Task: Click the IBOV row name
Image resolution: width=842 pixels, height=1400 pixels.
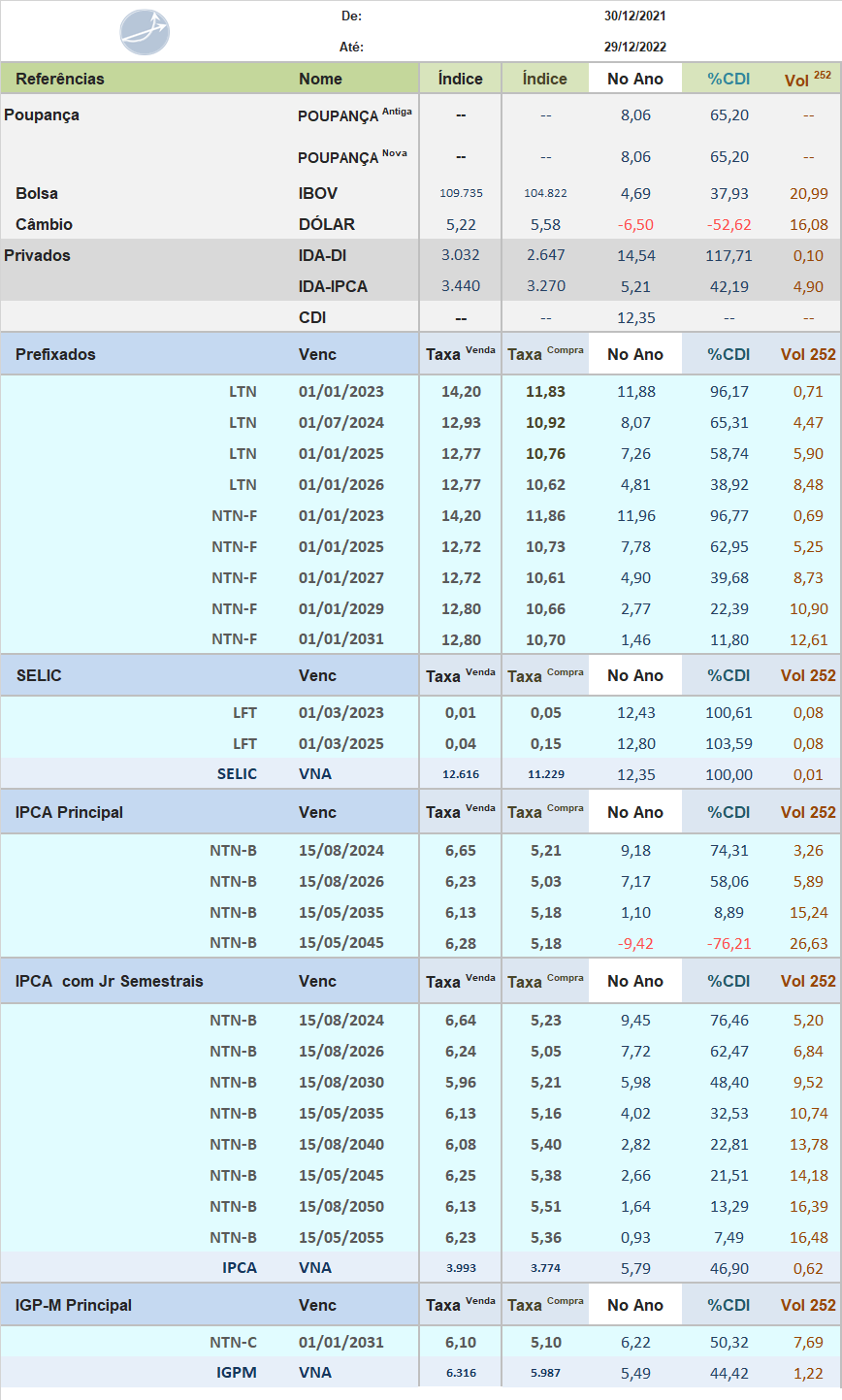Action: point(318,193)
